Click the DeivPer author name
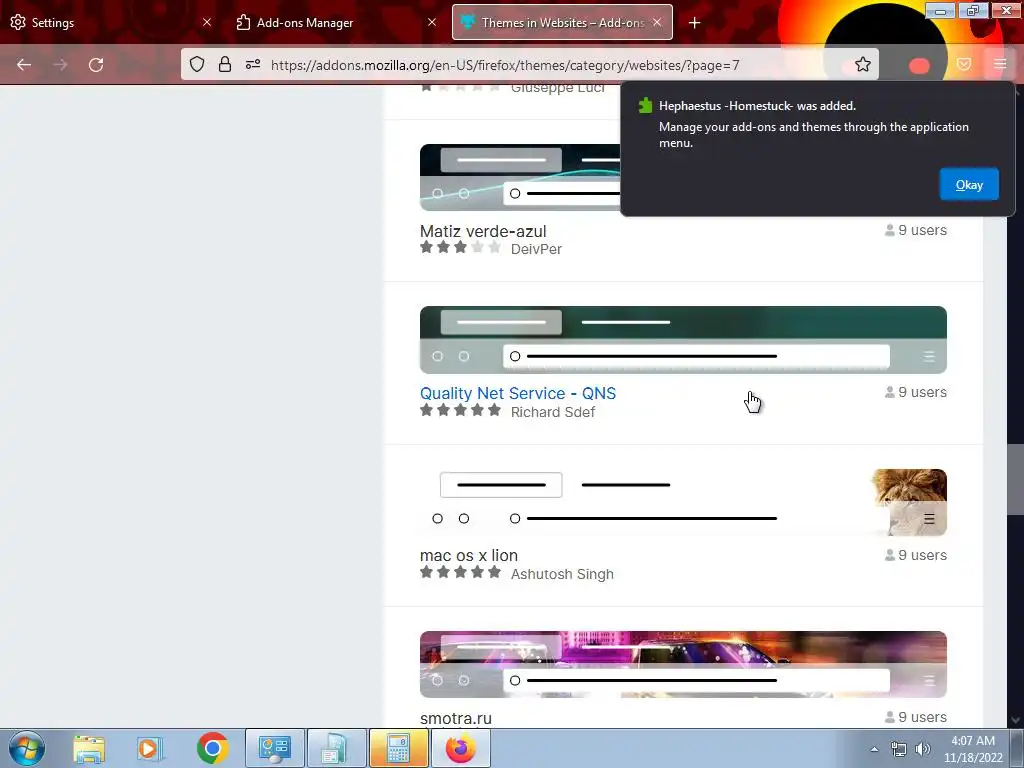The width and height of the screenshot is (1024, 768). (x=536, y=249)
